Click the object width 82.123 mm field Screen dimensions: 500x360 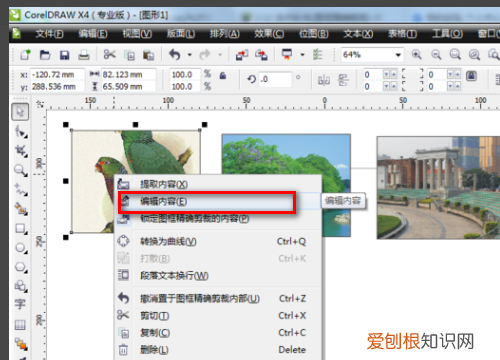coord(128,74)
